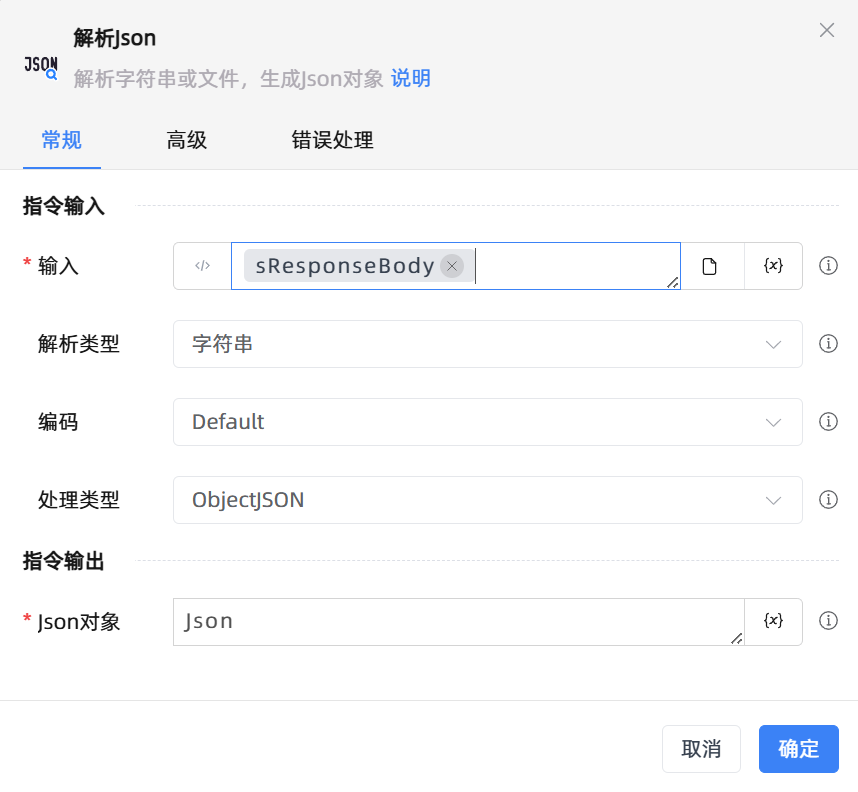
Task: Click the file picker icon for 输入
Action: (710, 266)
